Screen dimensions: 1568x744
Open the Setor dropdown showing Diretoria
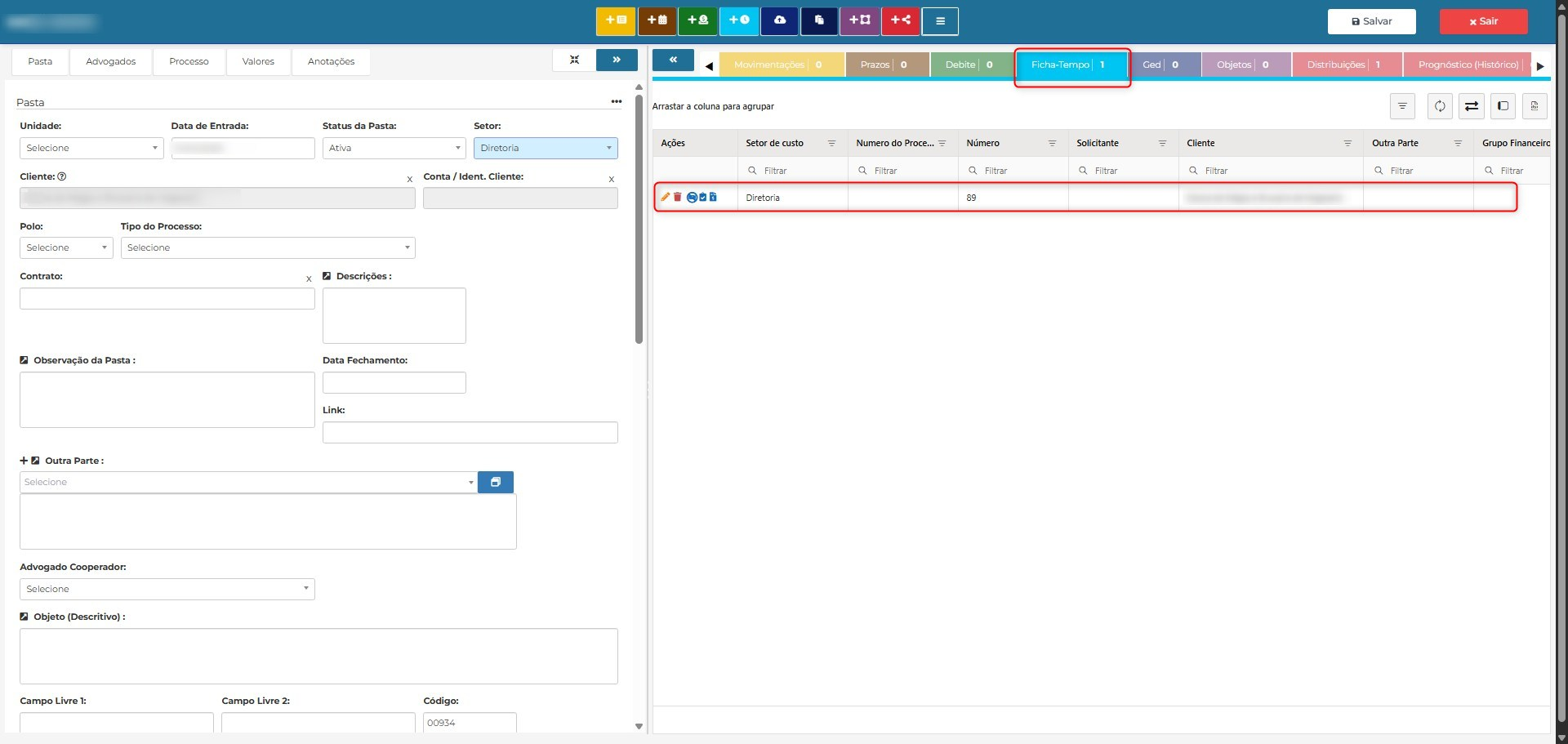click(546, 148)
